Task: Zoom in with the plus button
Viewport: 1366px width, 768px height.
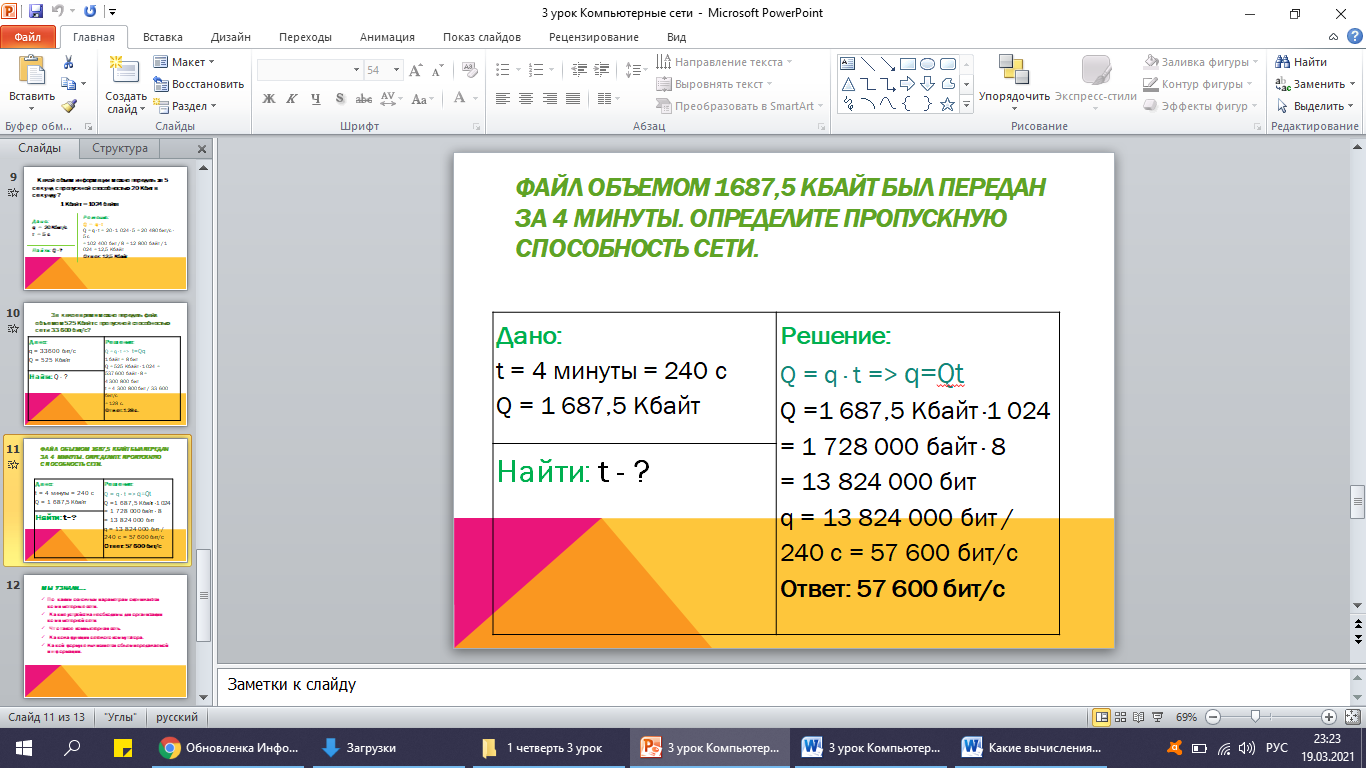Action: [1328, 717]
